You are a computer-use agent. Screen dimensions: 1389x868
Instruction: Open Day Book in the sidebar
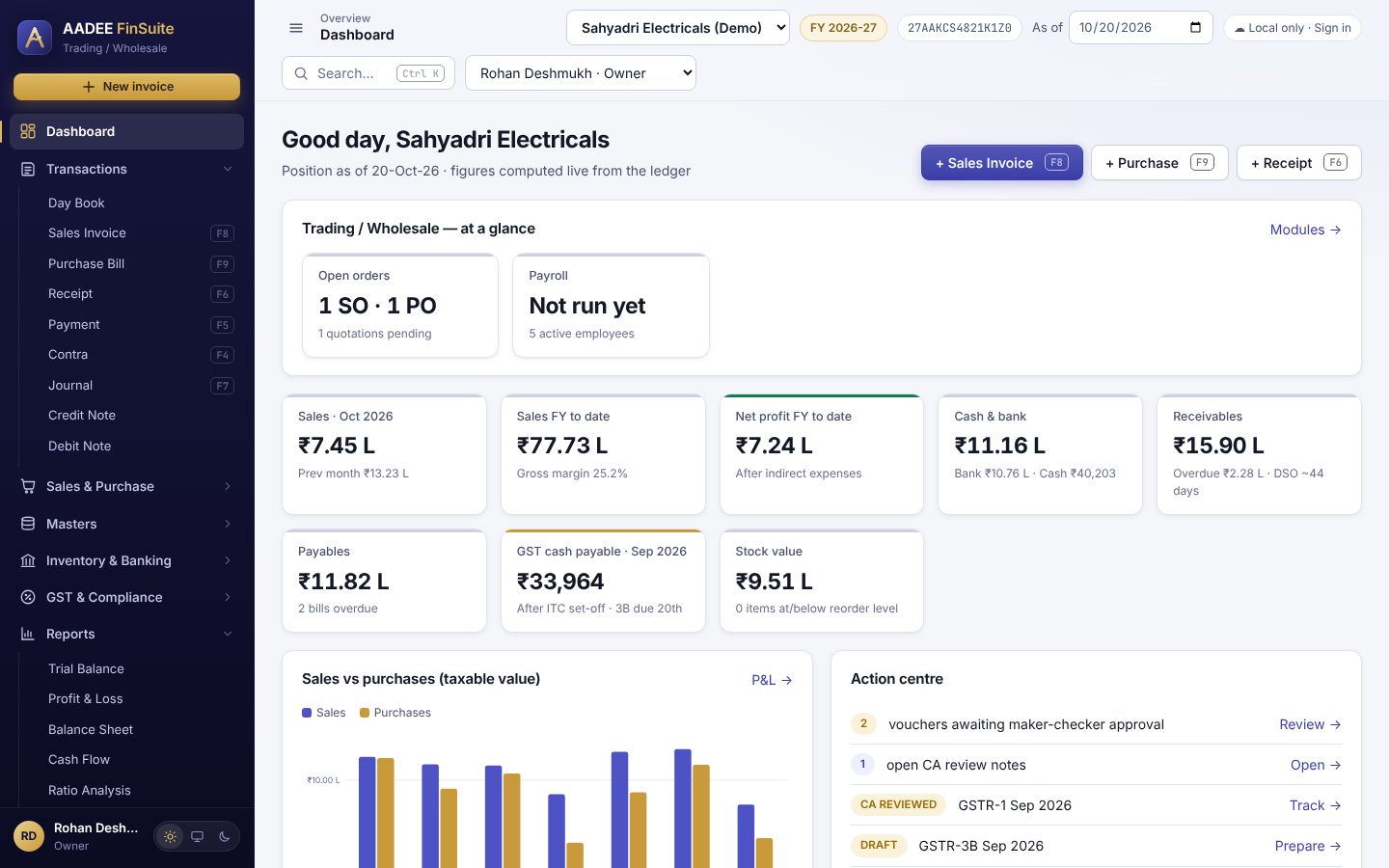141,203
